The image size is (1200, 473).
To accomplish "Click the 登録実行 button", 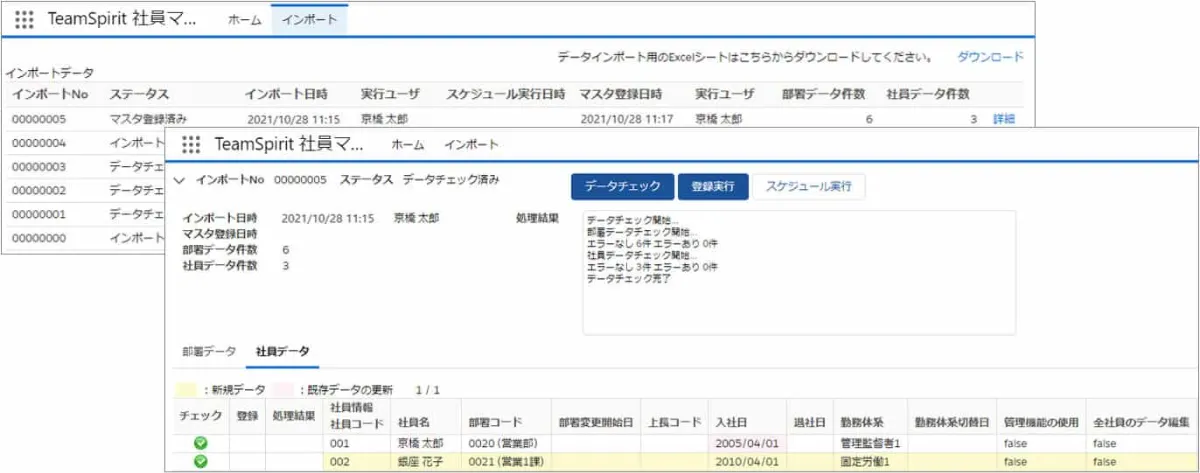I will click(713, 187).
